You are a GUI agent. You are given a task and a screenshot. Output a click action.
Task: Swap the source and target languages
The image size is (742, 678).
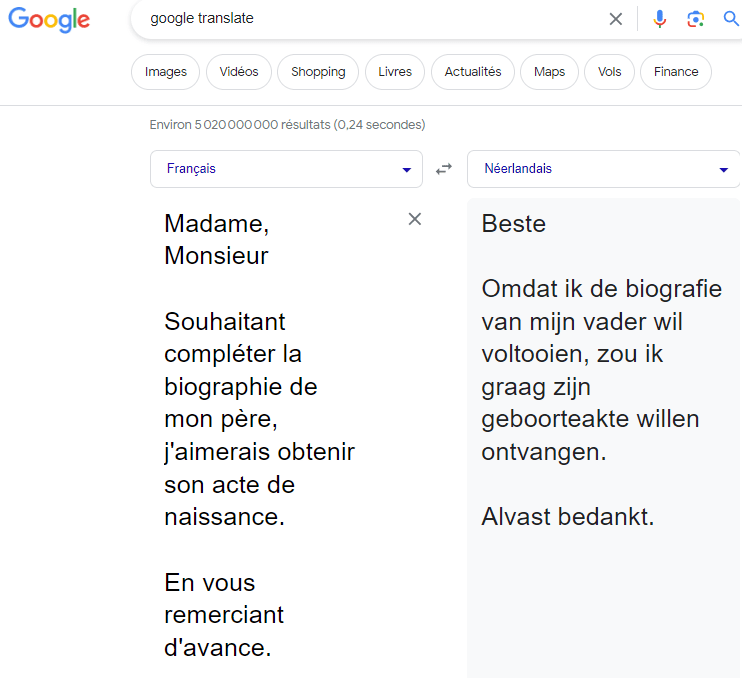[x=444, y=170]
